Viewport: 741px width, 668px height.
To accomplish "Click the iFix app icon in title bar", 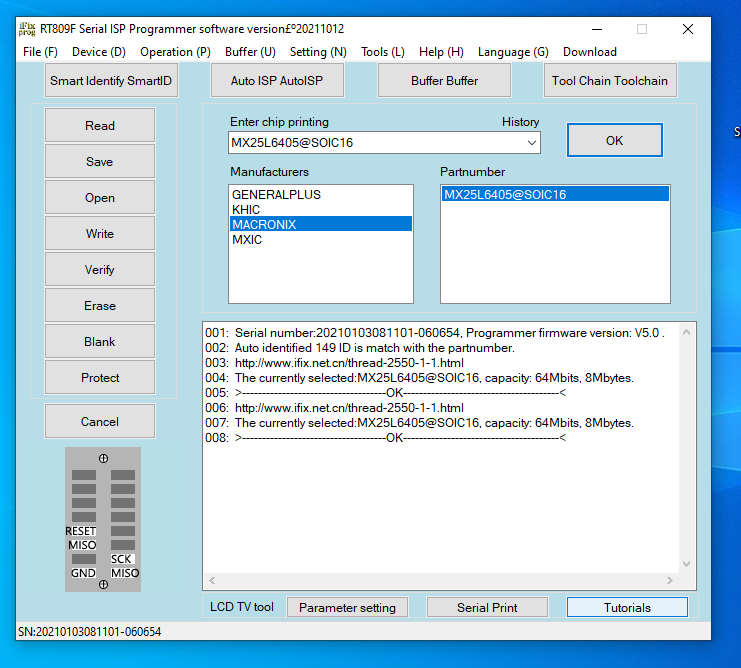I will [x=26, y=28].
